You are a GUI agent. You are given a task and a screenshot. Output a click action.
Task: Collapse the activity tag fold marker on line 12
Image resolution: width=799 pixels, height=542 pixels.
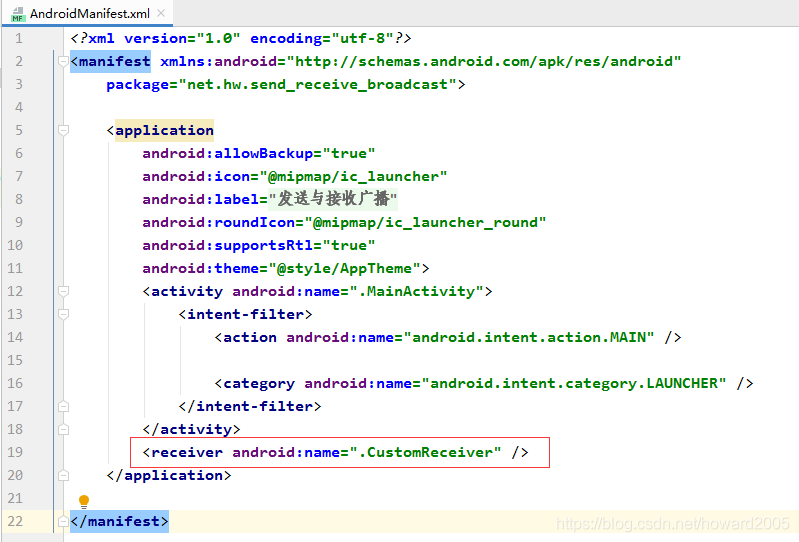point(63,291)
